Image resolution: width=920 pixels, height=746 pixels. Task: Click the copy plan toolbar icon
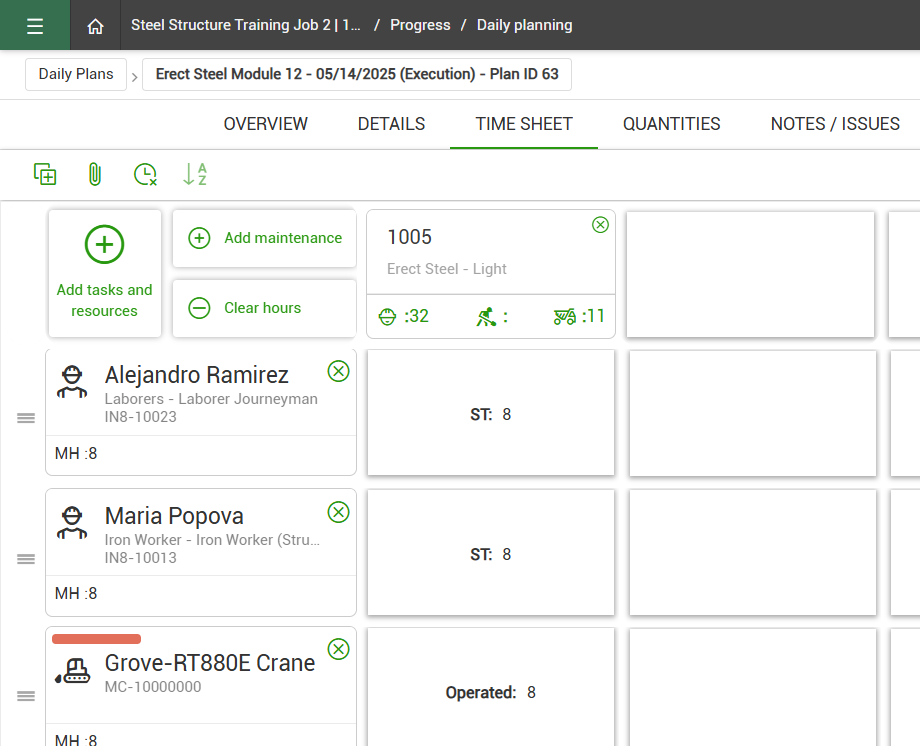tap(45, 174)
